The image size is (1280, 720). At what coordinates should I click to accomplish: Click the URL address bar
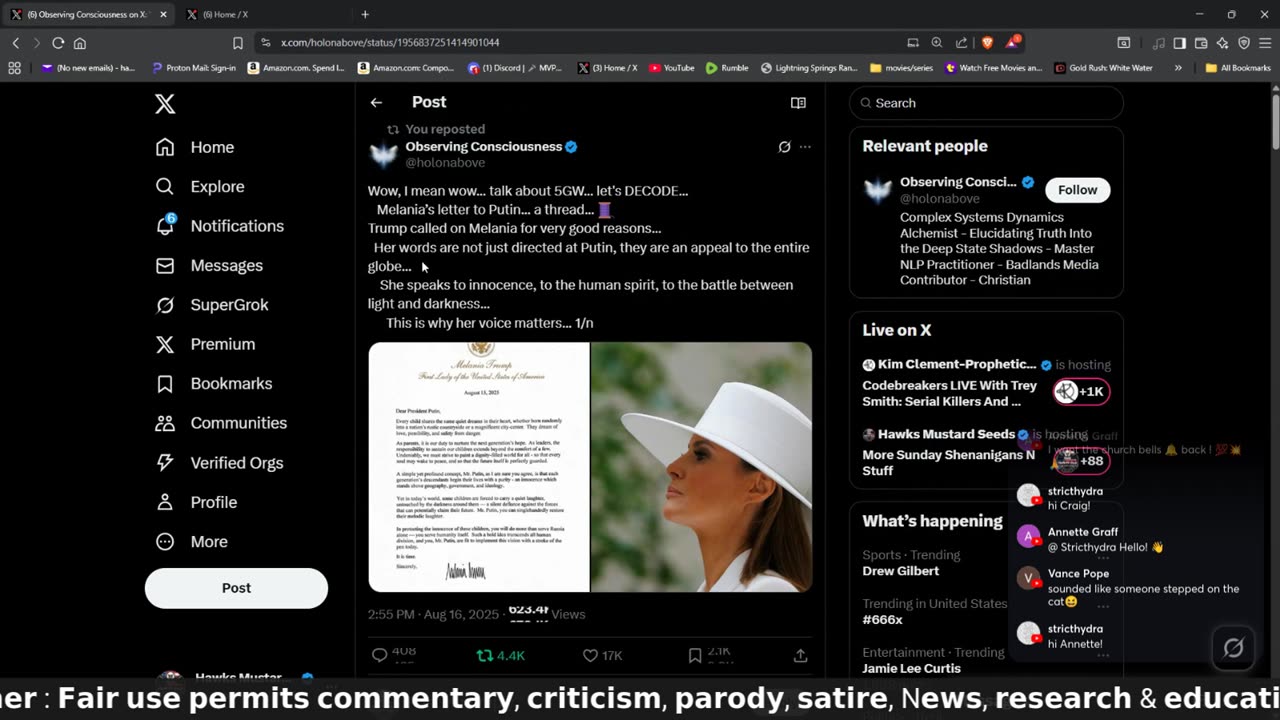(x=580, y=43)
